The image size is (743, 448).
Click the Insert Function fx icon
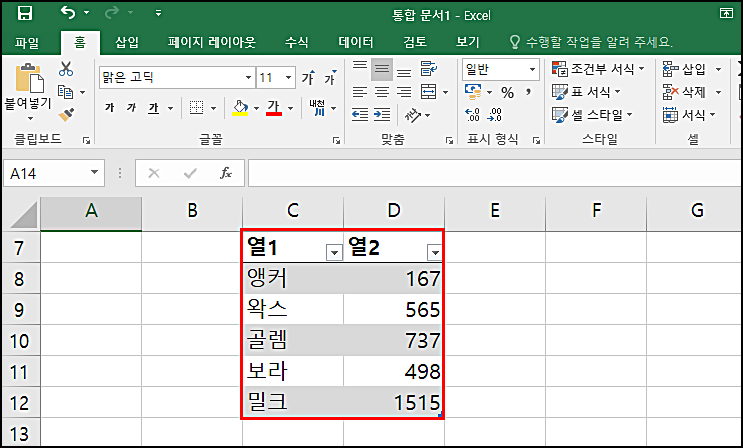click(x=226, y=173)
